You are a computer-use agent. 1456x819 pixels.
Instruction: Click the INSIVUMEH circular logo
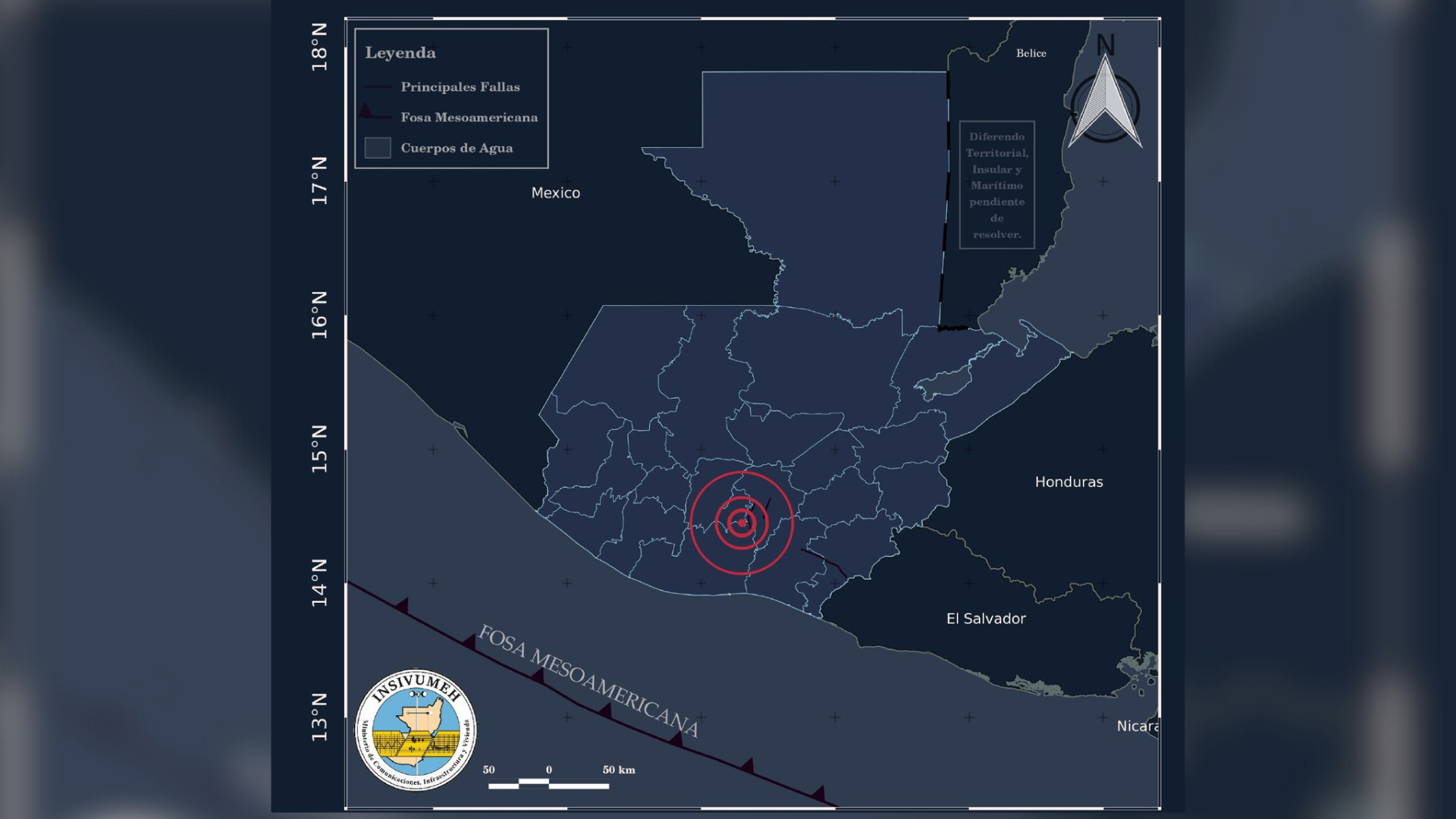(416, 730)
